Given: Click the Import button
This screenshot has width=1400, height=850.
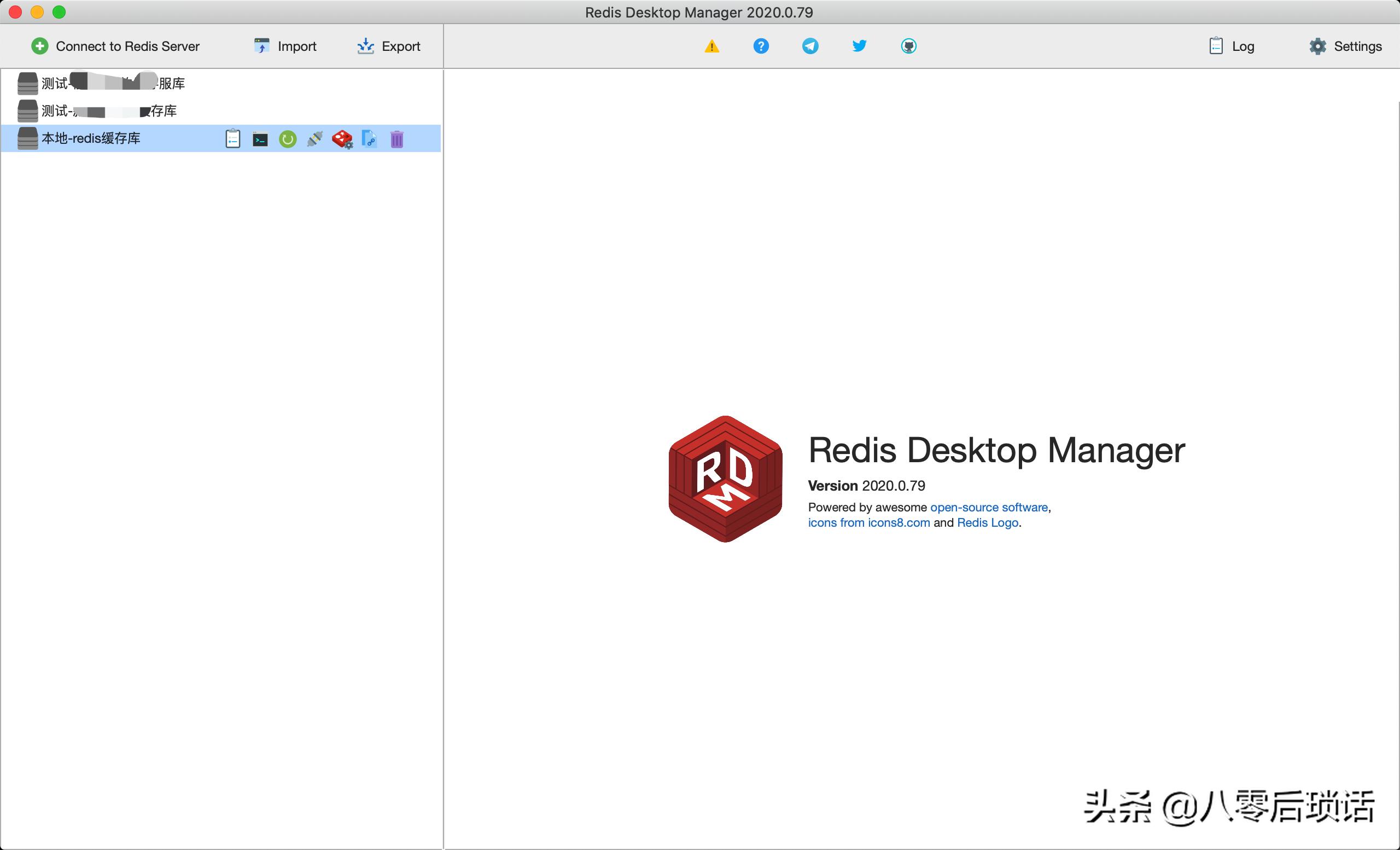Looking at the screenshot, I should (285, 46).
